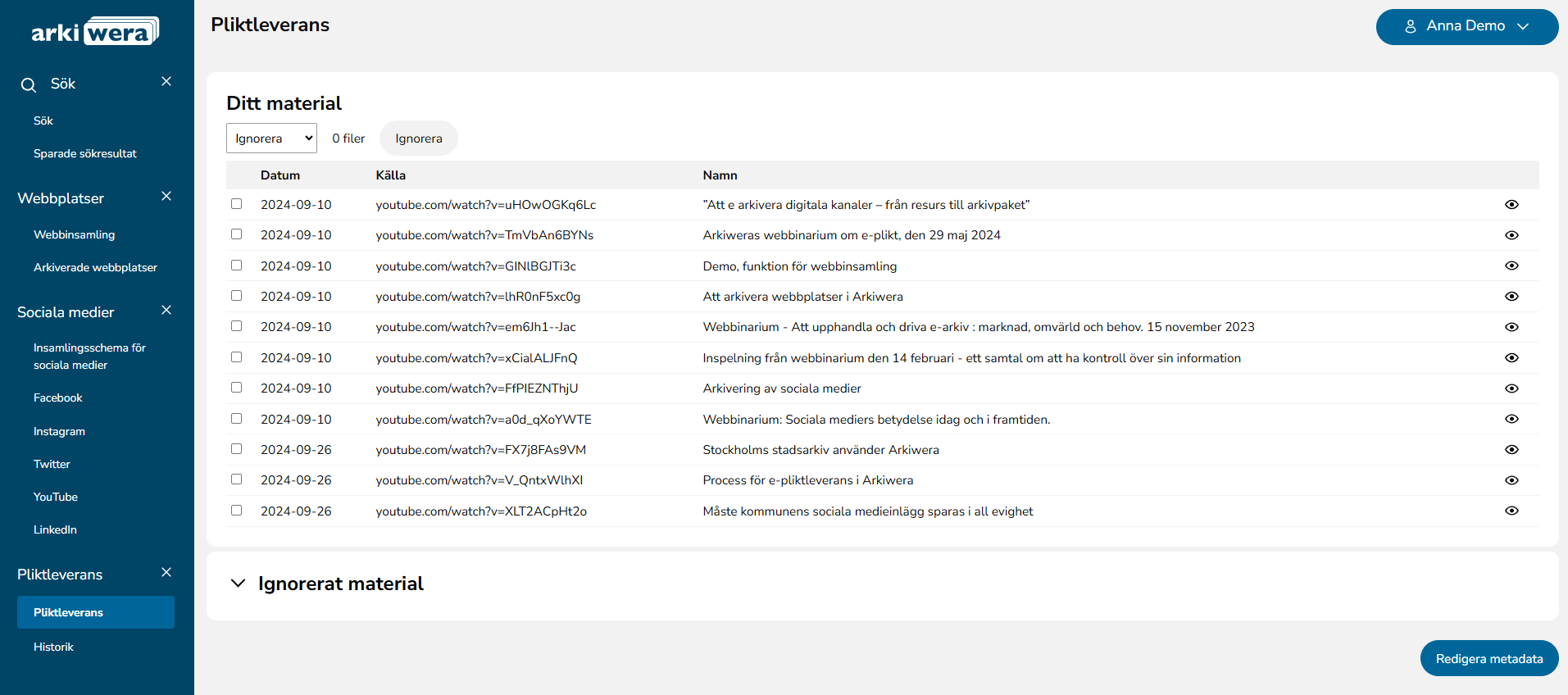Collapse the Sociala medier section with X icon
Viewport: 1568px width, 695px height.
click(x=166, y=311)
